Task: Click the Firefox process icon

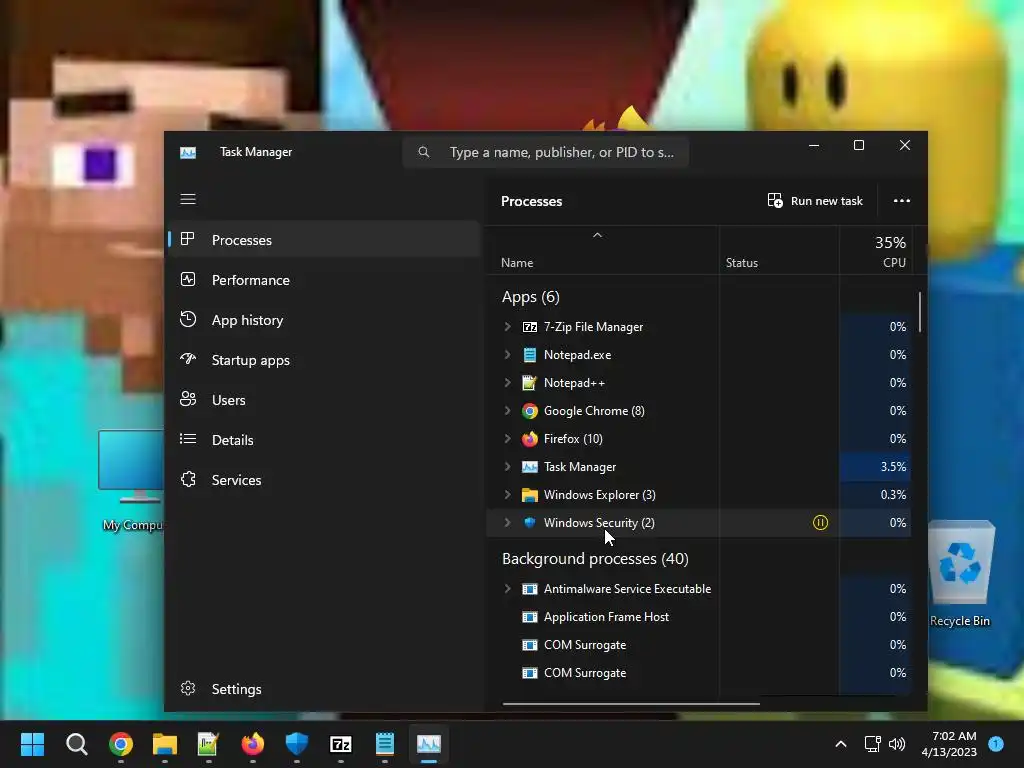Action: [530, 439]
